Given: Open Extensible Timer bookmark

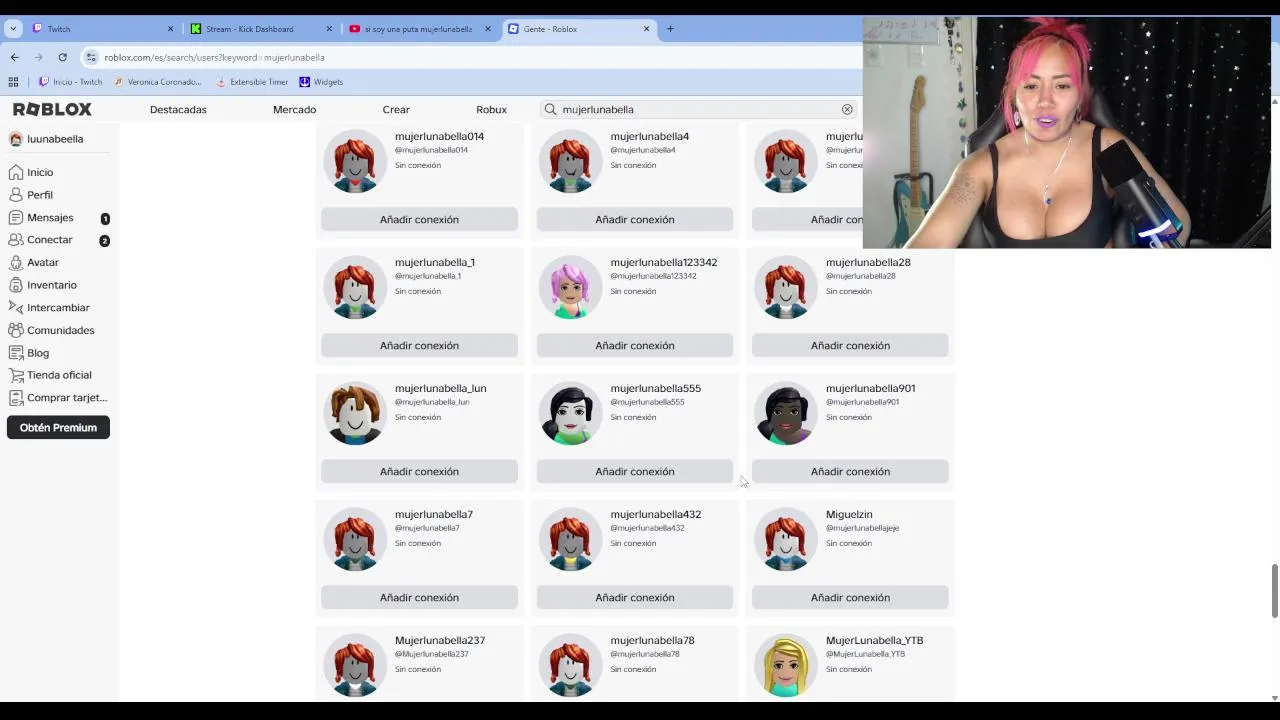Looking at the screenshot, I should pyautogui.click(x=252, y=82).
